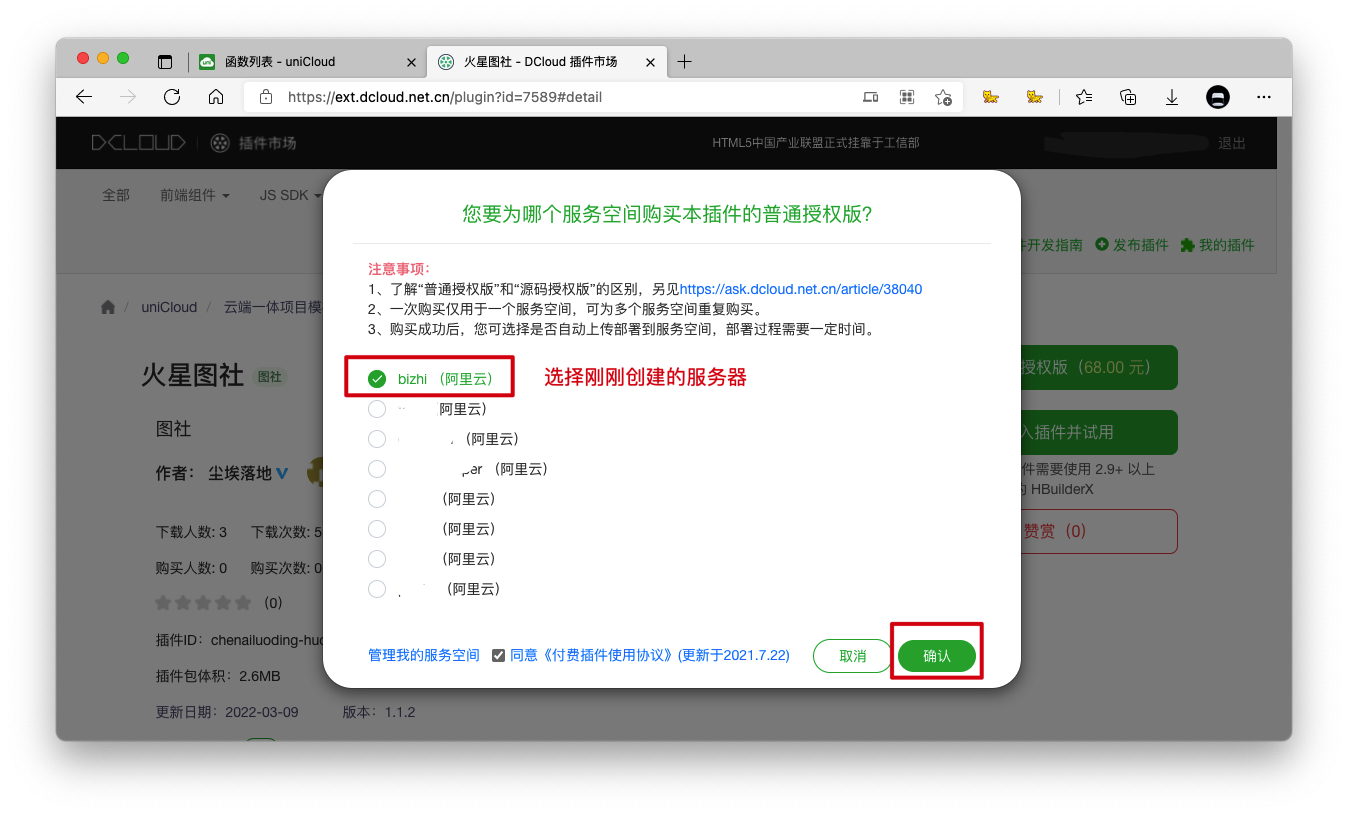The width and height of the screenshot is (1348, 815).
Task: Select the 全部 category menu item
Action: click(116, 195)
